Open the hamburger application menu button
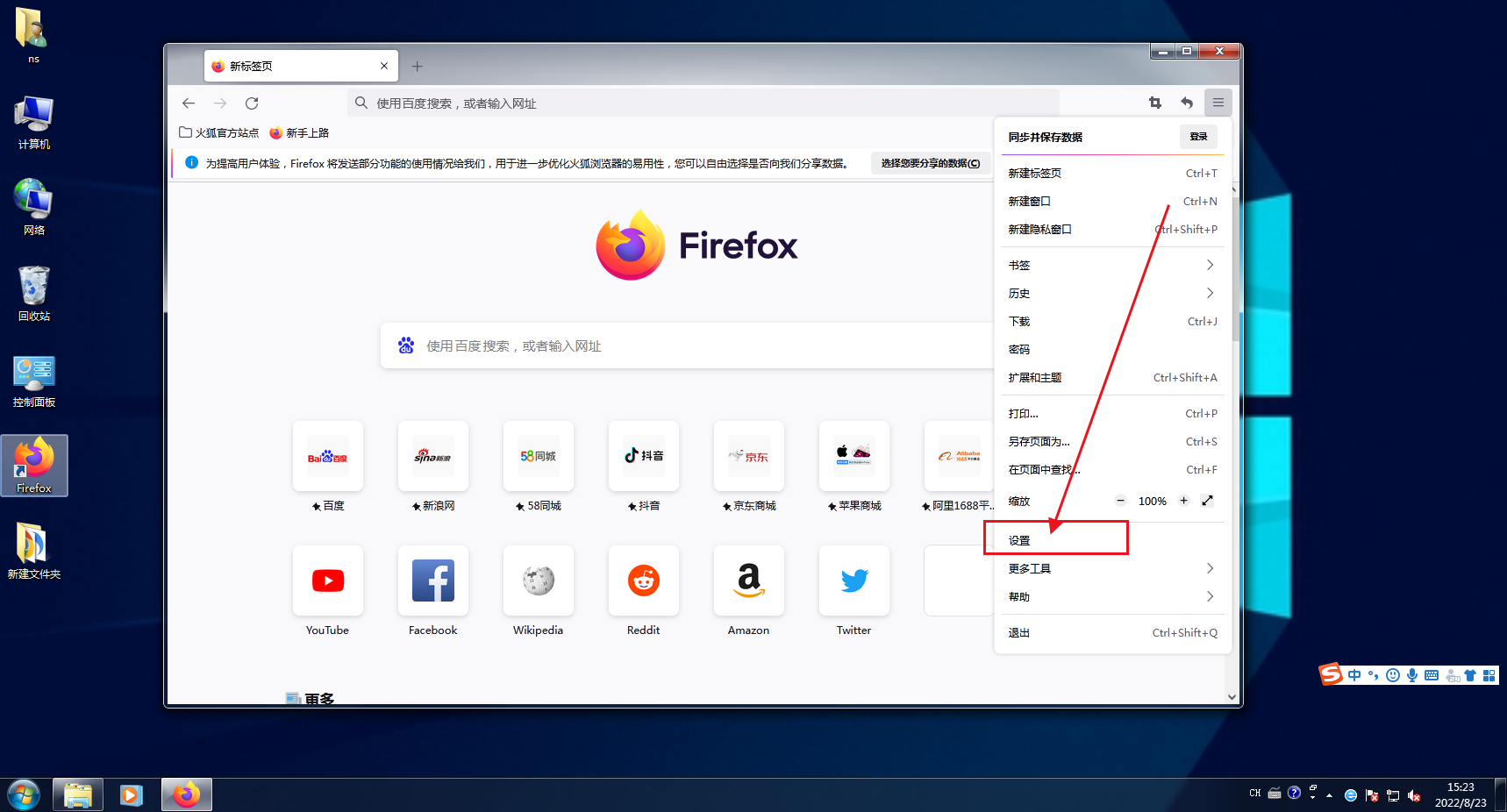The height and width of the screenshot is (812, 1507). tap(1218, 103)
